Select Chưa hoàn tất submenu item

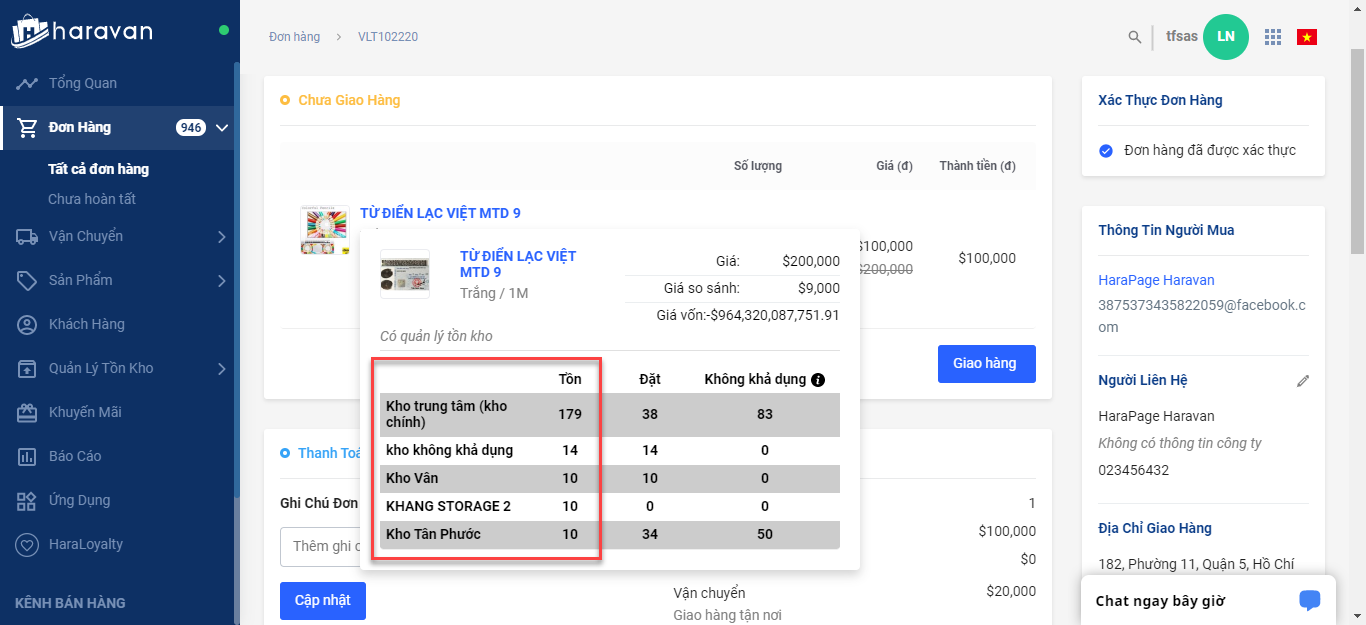92,199
